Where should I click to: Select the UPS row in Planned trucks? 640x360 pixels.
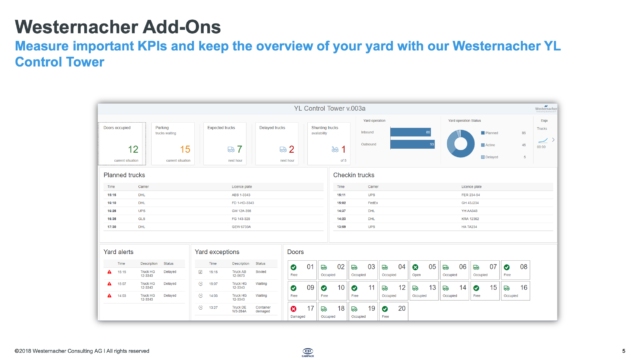click(214, 211)
